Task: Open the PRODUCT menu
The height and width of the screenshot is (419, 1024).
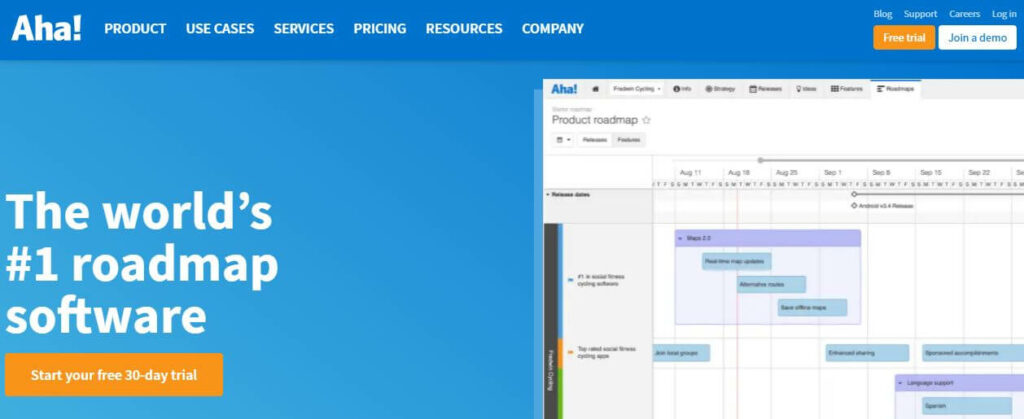Action: 135,29
